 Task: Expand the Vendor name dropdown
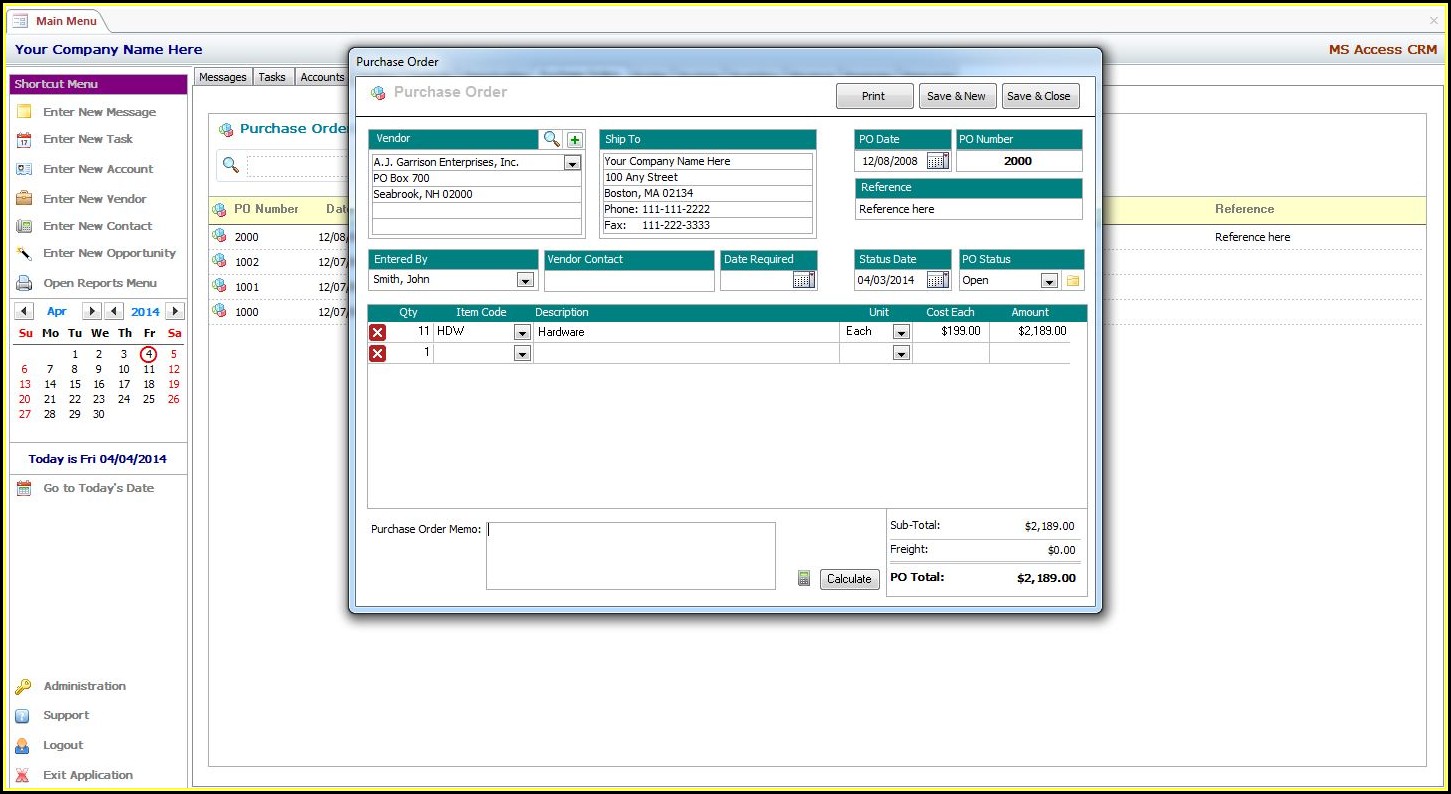[572, 163]
